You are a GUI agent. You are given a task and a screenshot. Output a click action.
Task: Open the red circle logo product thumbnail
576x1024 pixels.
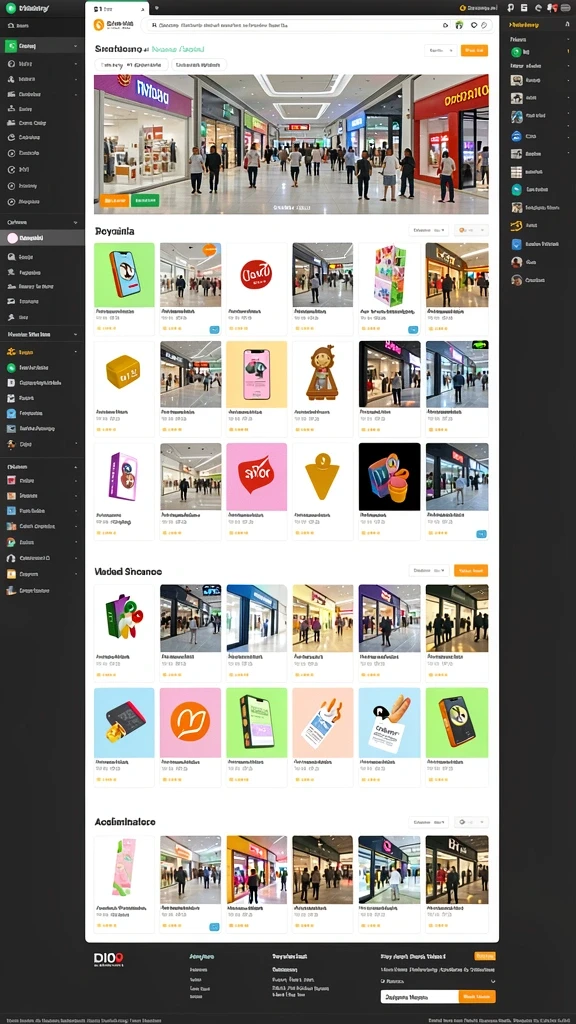(x=257, y=275)
